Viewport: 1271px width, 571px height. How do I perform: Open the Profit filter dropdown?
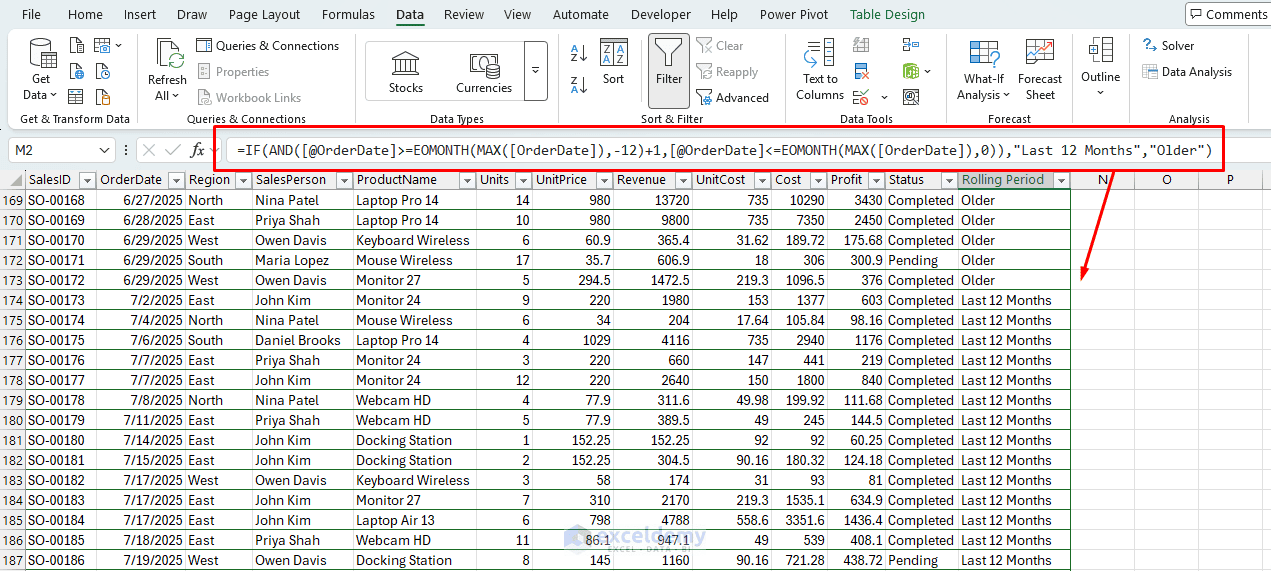pos(875,180)
